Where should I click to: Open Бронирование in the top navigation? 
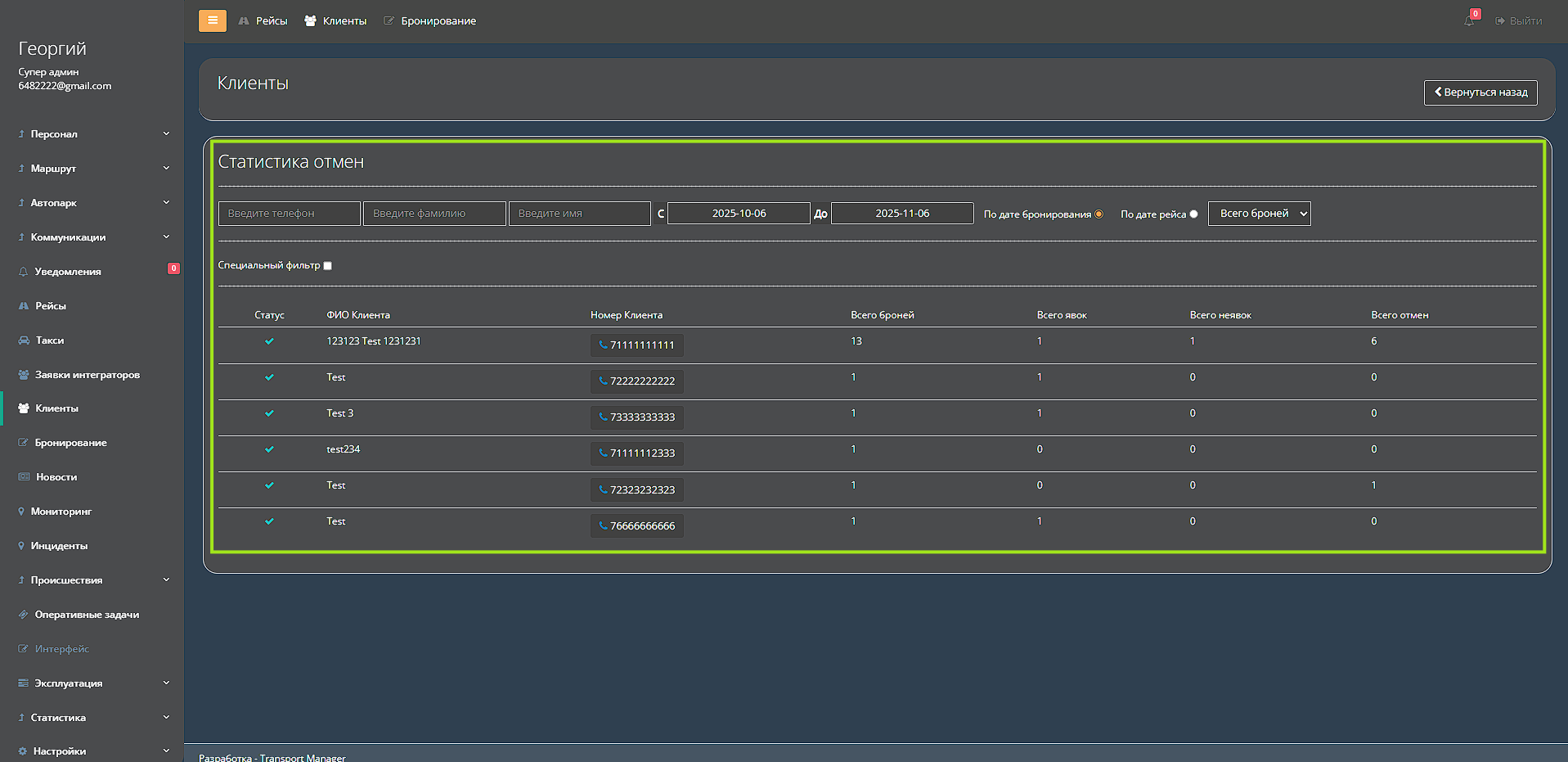430,21
